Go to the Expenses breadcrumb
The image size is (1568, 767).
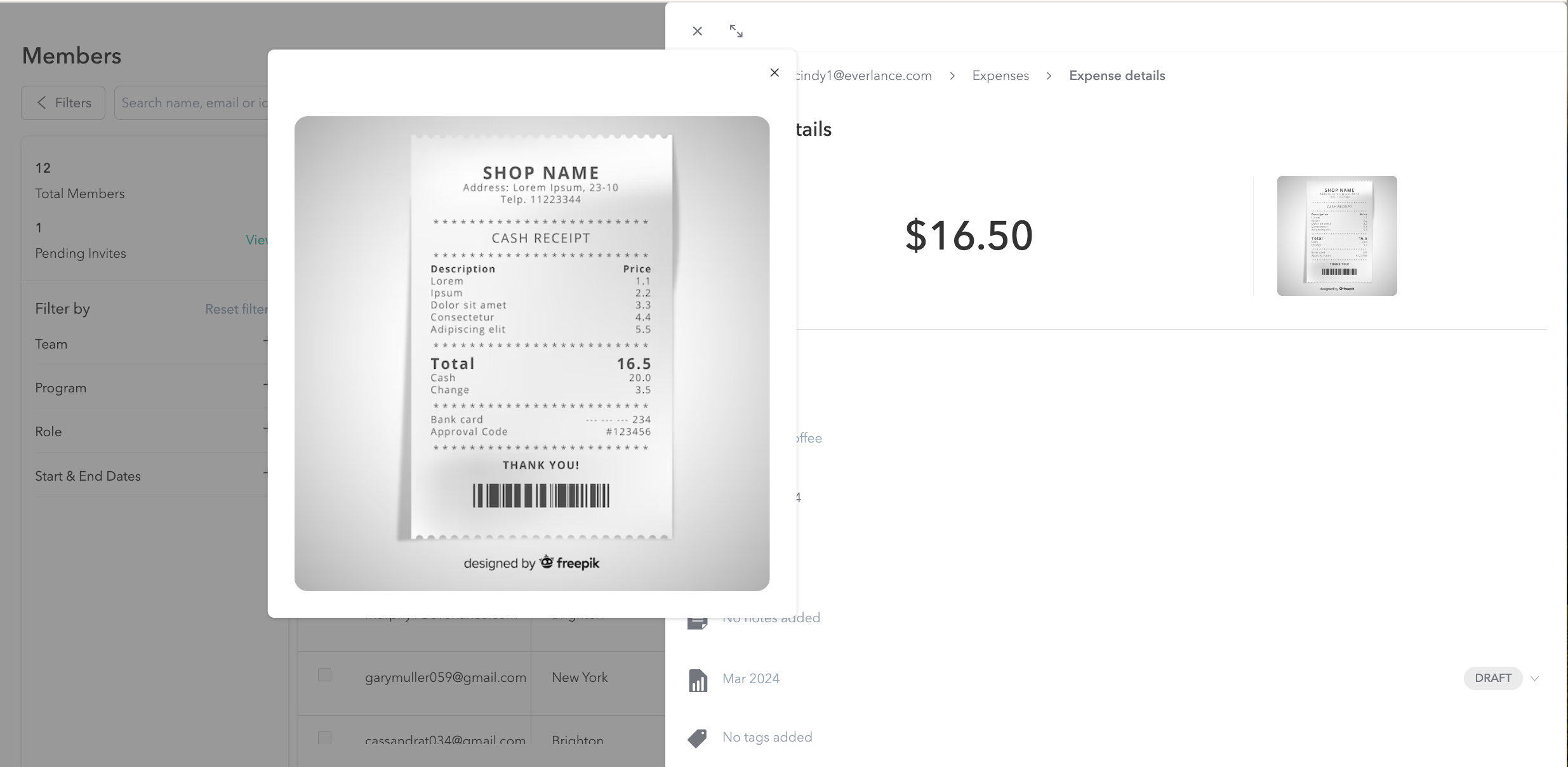pos(1000,76)
